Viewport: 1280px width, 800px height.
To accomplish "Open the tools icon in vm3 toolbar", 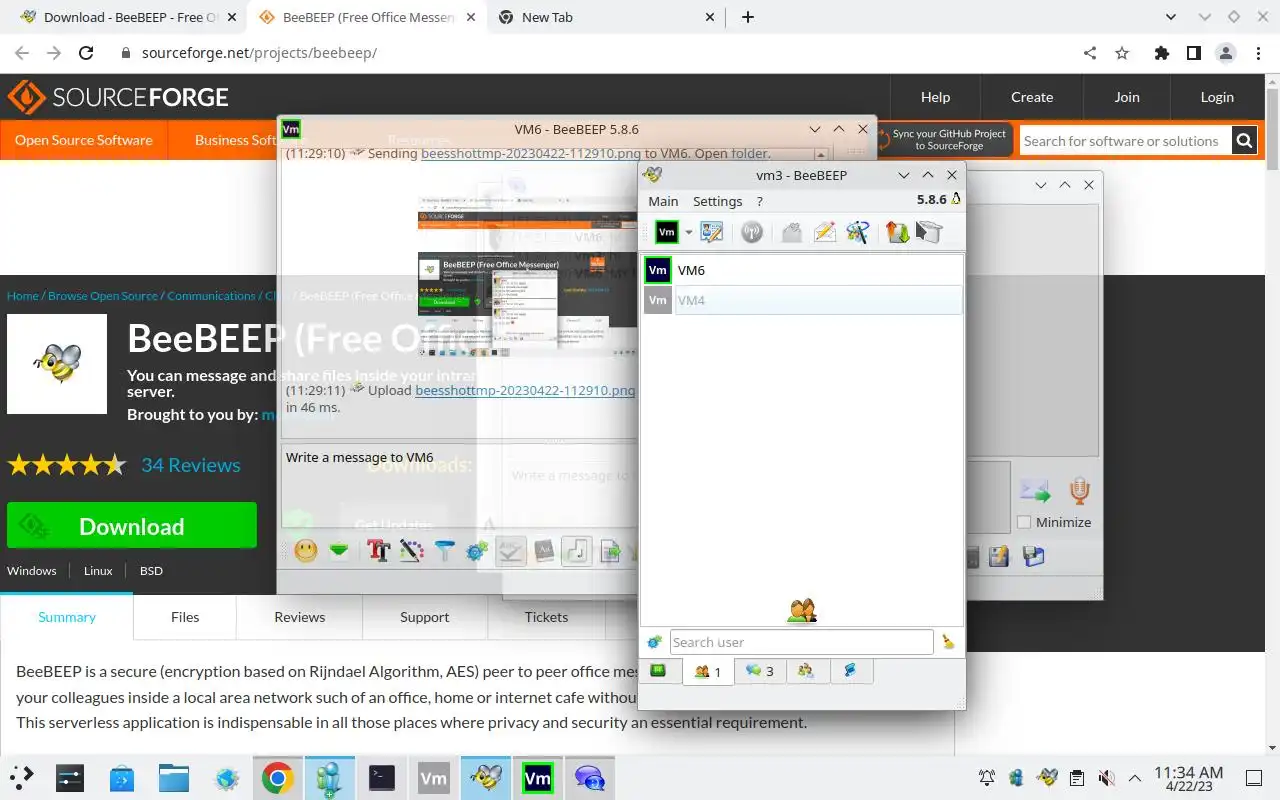I will pos(857,232).
